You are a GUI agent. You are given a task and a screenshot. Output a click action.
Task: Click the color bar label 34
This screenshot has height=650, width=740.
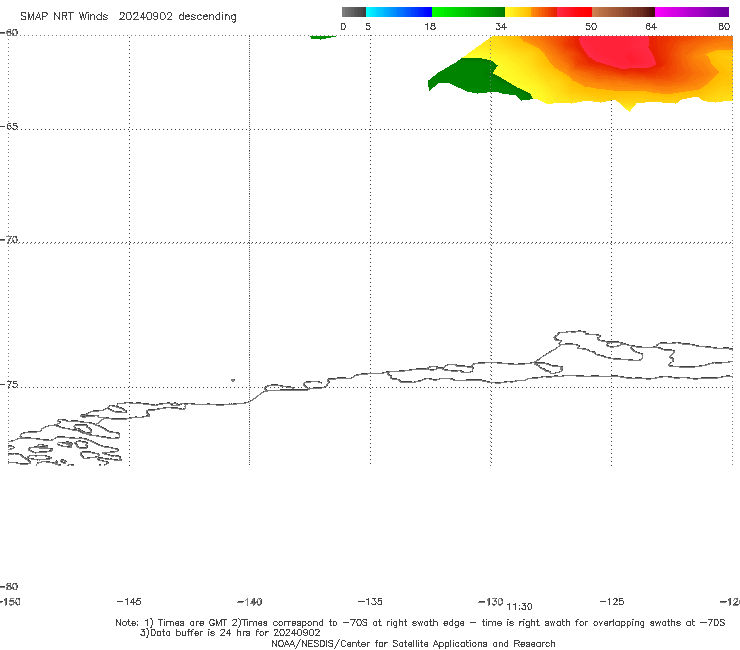(501, 26)
